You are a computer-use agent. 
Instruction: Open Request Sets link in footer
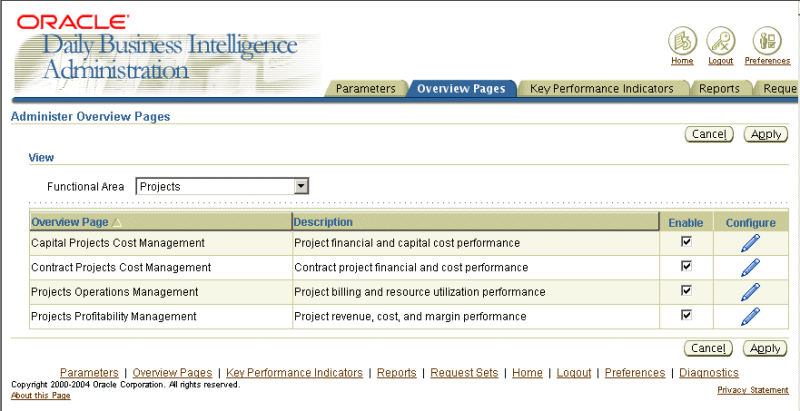coord(464,373)
